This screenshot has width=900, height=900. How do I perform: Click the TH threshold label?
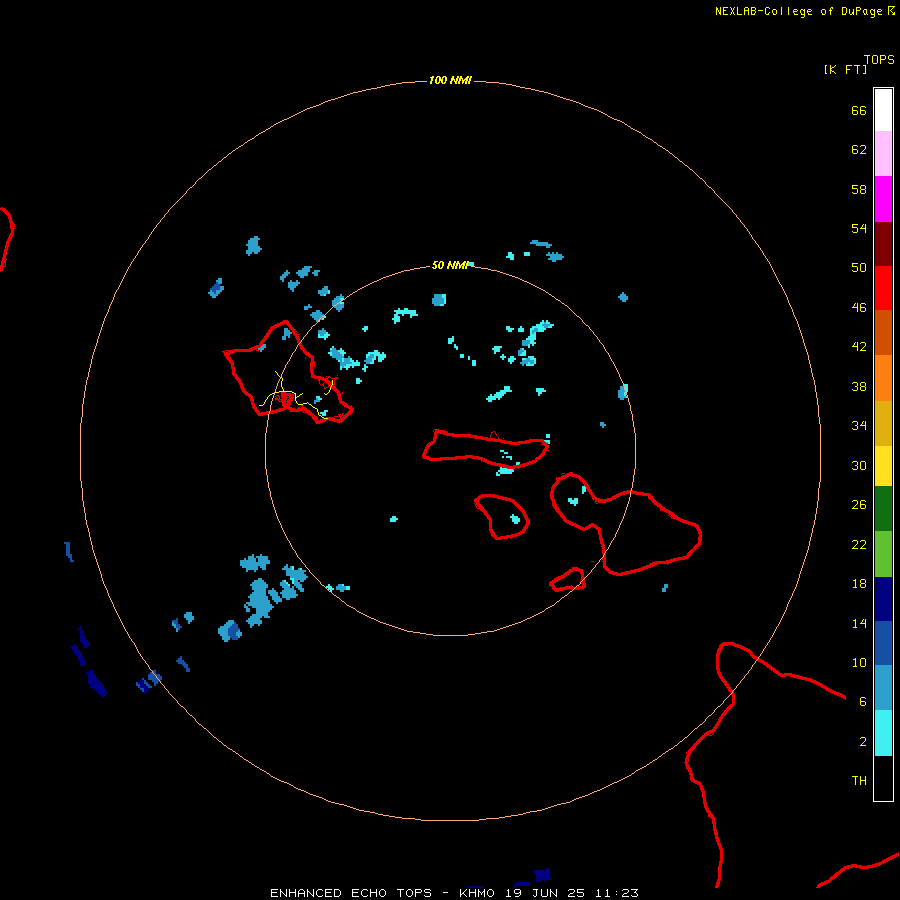pos(859,781)
